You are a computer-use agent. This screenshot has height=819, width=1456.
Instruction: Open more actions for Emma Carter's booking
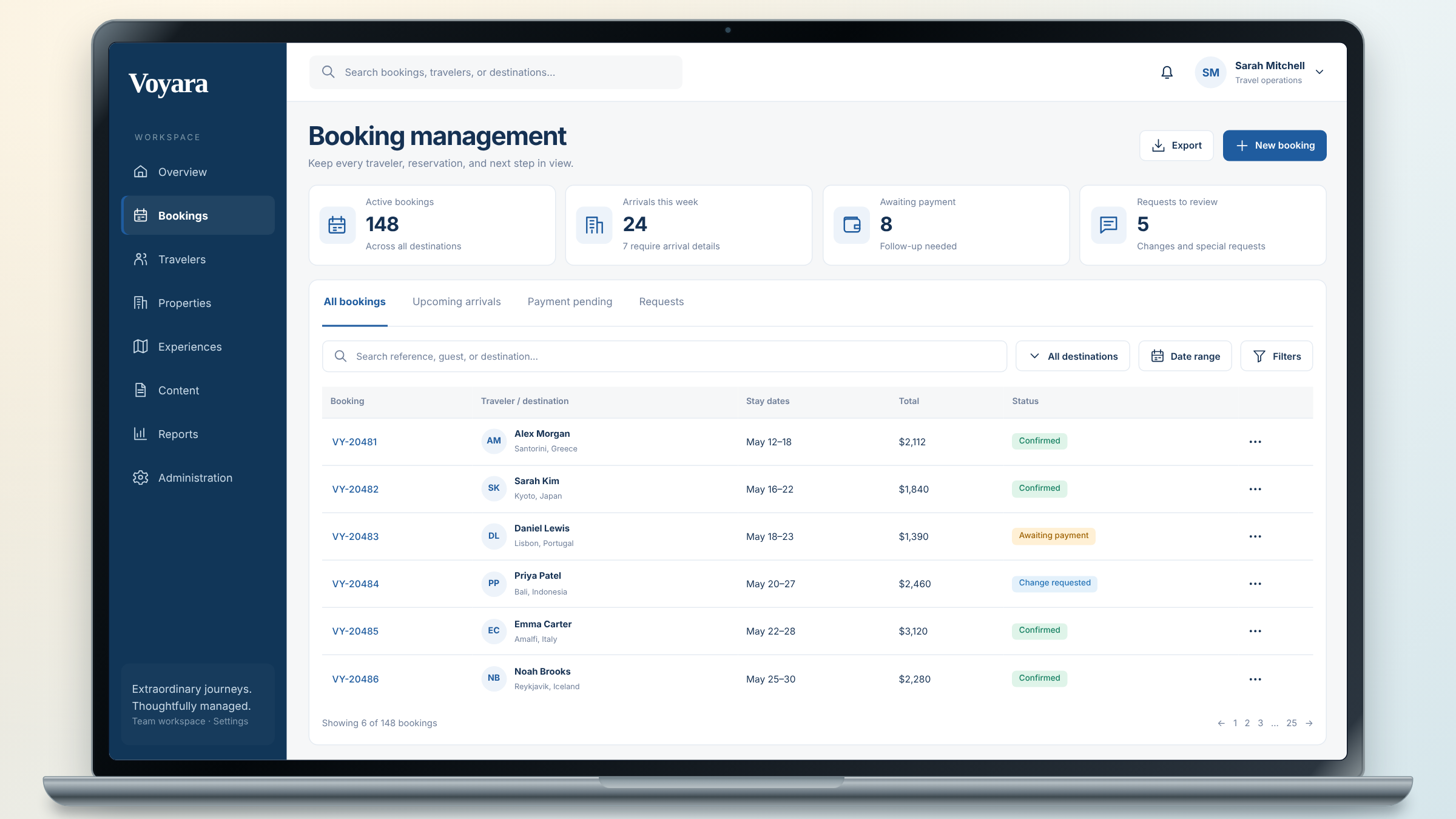click(x=1255, y=631)
